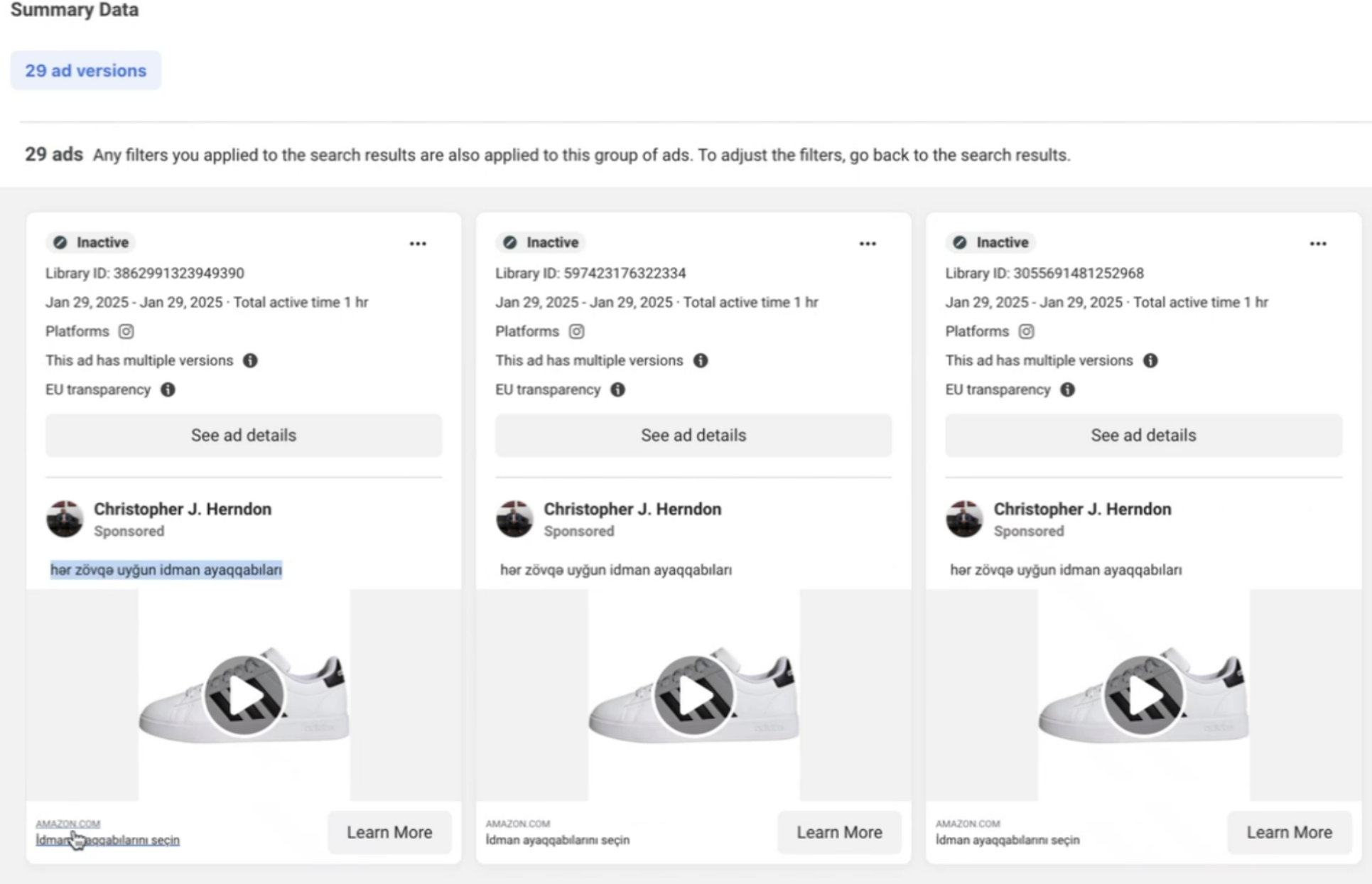The image size is (1372, 884).
Task: Click See ad details on the first ad
Action: pyautogui.click(x=244, y=435)
